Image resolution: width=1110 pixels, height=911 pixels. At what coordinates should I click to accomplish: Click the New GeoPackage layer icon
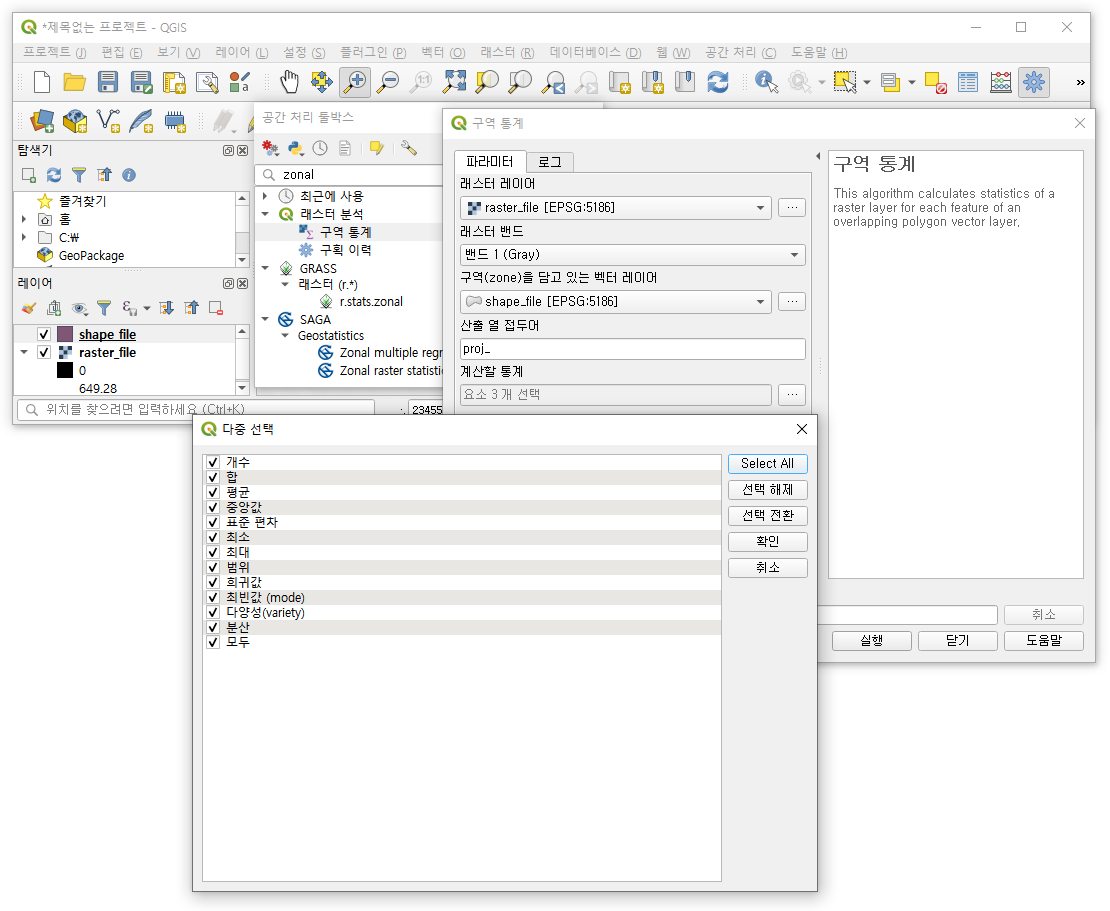tap(75, 121)
